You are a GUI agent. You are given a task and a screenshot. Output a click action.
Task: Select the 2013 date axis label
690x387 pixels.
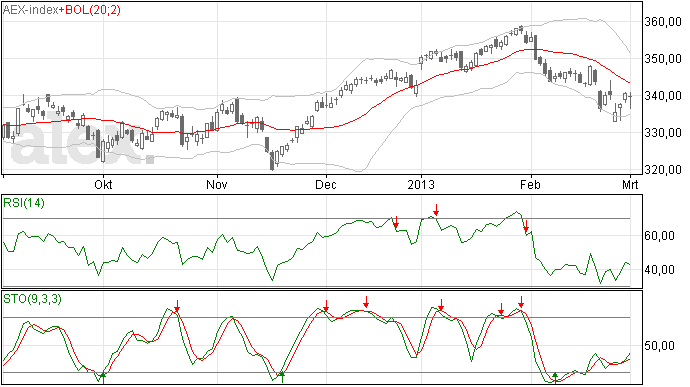click(x=421, y=184)
